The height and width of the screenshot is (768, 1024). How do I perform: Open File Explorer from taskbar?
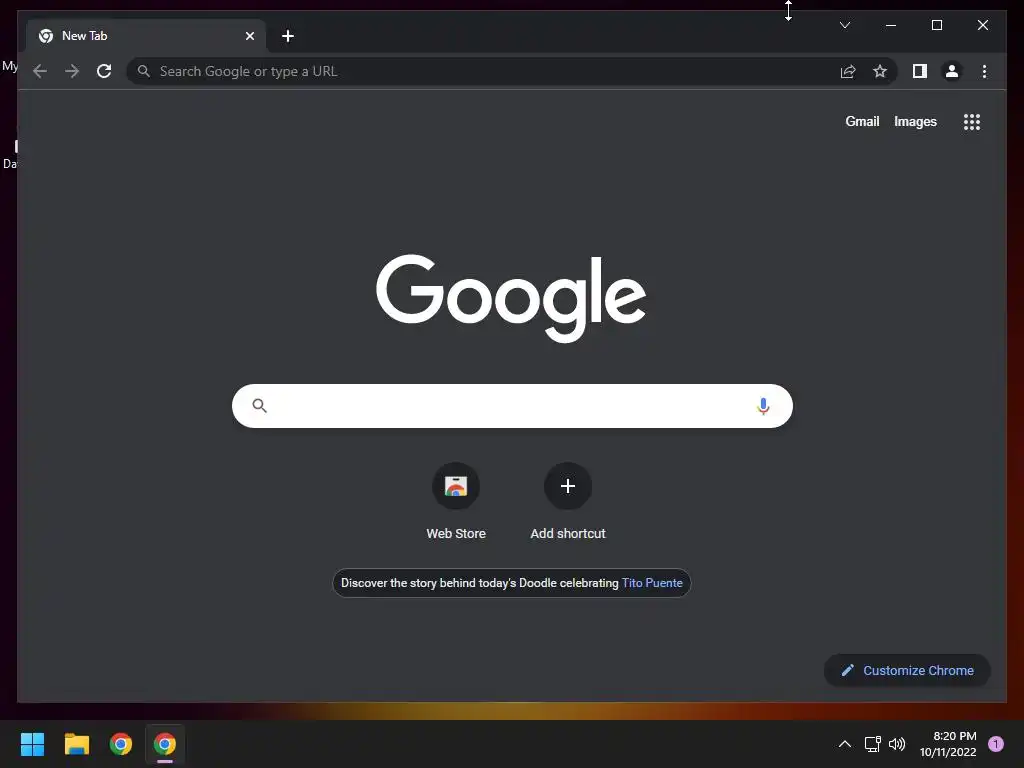76,744
